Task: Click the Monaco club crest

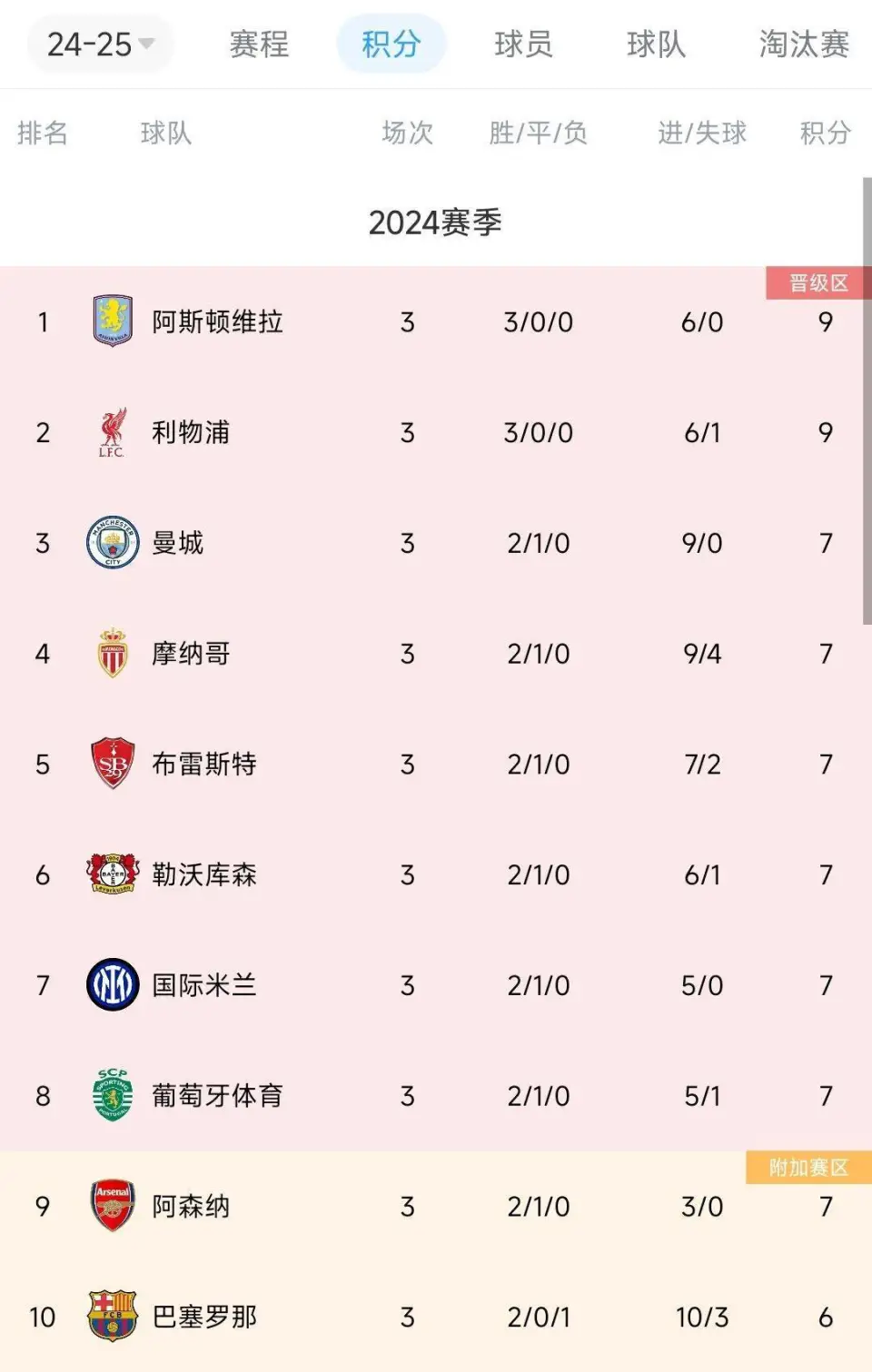Action: click(113, 654)
